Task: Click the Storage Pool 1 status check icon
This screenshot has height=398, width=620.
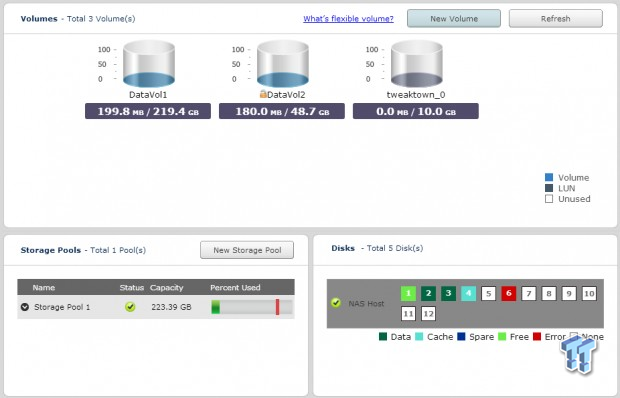Action: [130, 307]
